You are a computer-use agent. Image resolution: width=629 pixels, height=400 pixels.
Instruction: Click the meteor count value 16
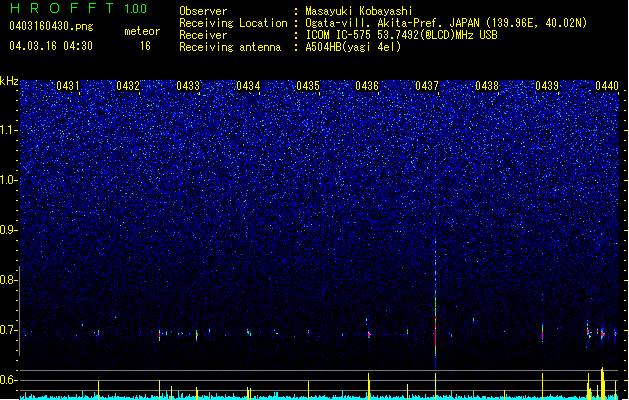(145, 46)
